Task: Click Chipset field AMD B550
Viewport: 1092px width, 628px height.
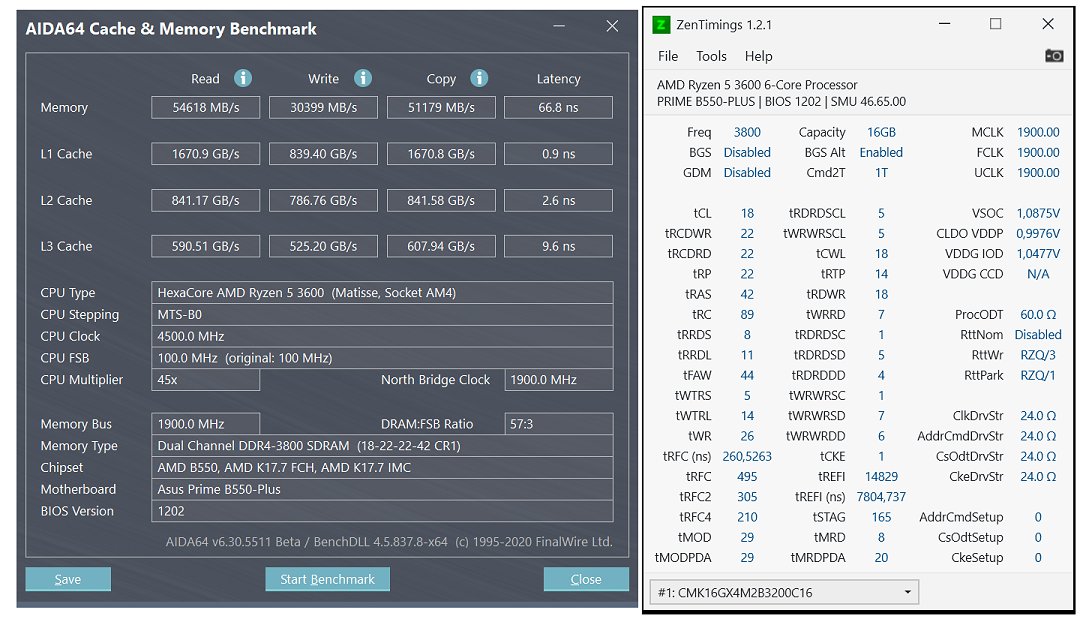Action: pos(382,467)
